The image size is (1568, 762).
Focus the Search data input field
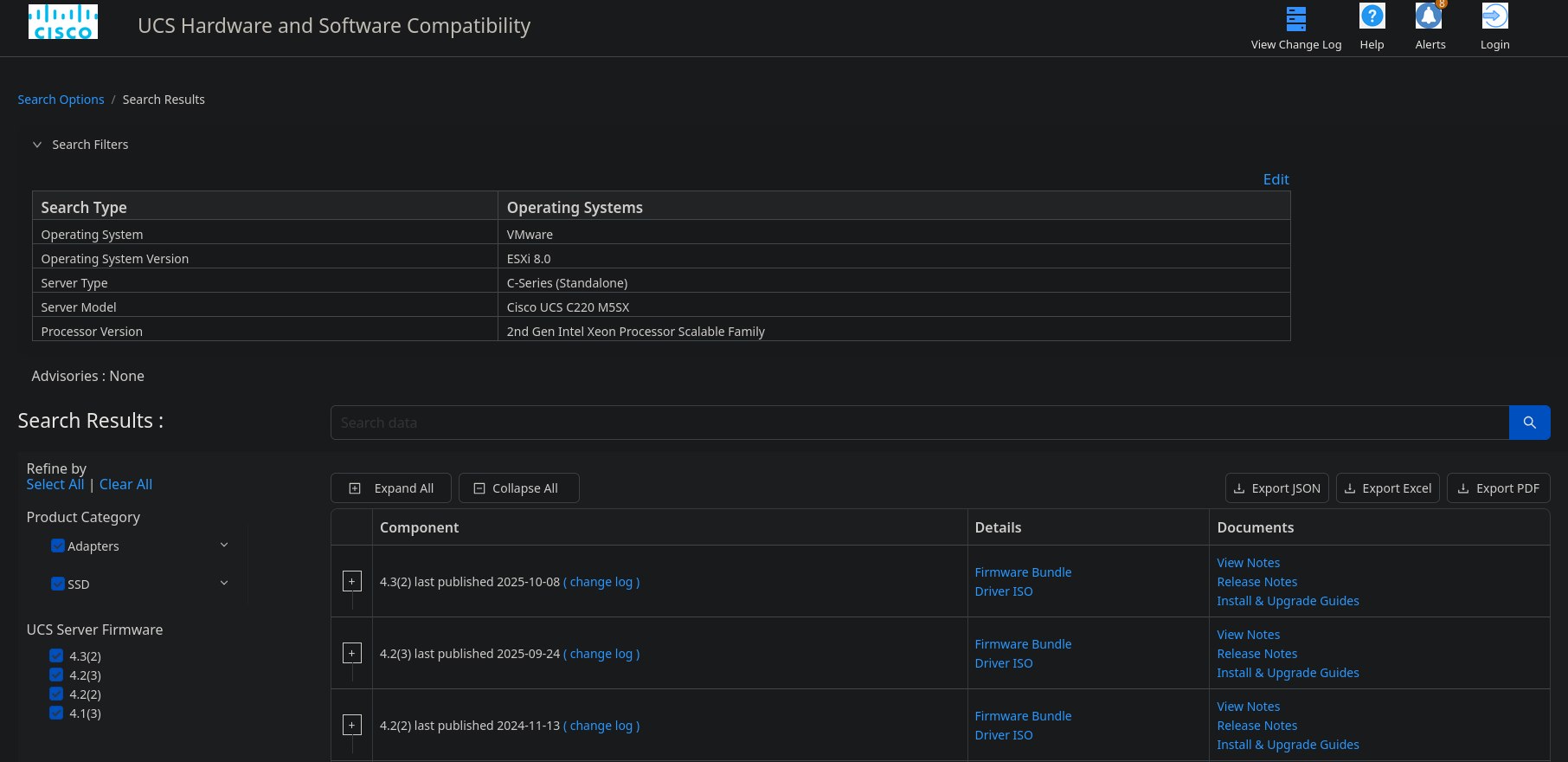[920, 423]
